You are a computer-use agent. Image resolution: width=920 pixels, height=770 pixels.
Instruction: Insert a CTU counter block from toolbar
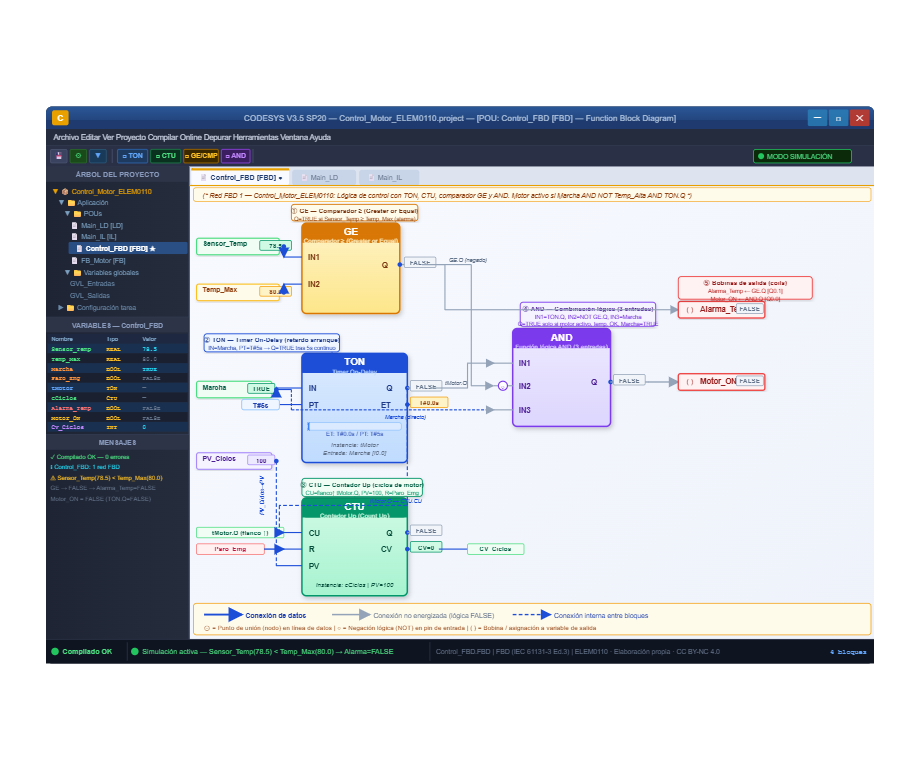point(165,156)
